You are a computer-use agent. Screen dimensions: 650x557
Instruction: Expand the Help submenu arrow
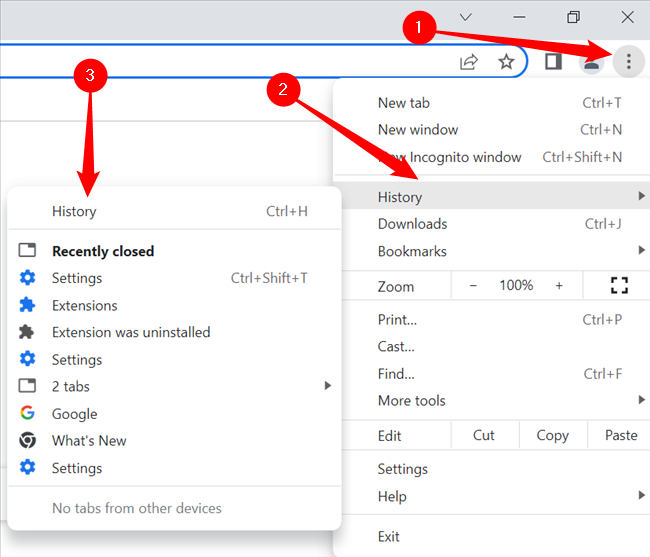641,495
